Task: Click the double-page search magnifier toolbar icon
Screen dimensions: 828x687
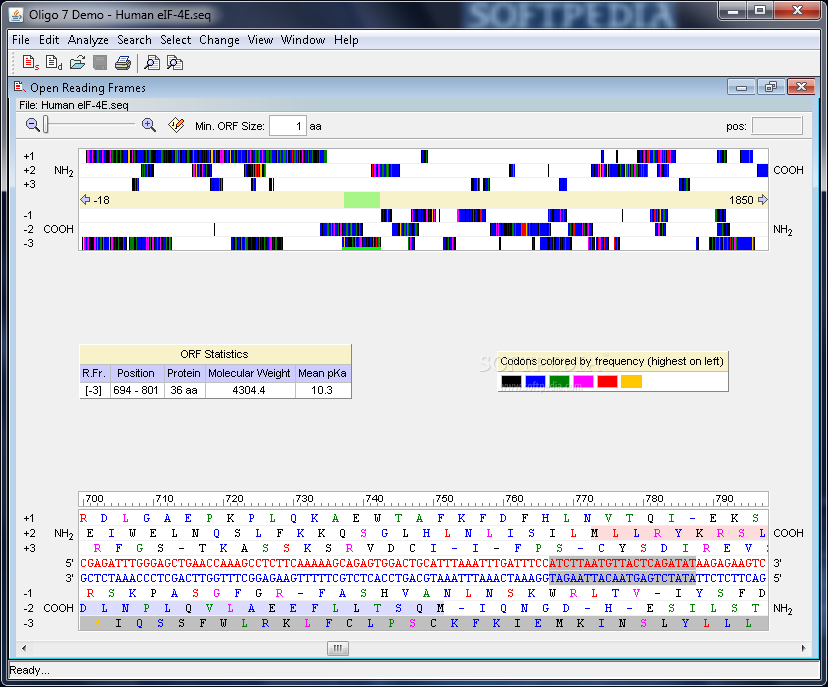Action: click(174, 63)
